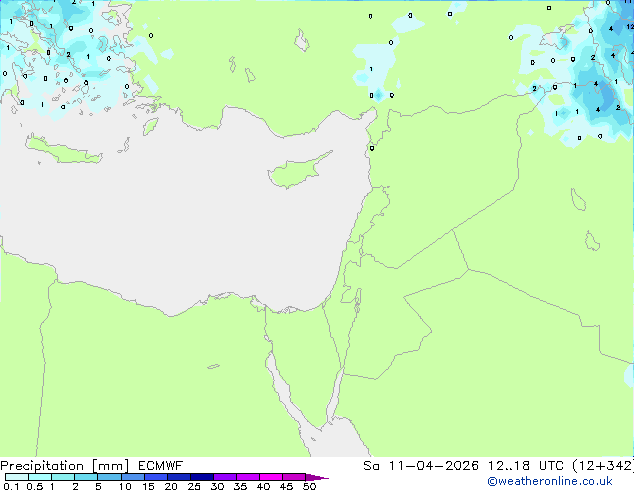Click the legend label "35"
Screen dimensions: 634x490
240,486
